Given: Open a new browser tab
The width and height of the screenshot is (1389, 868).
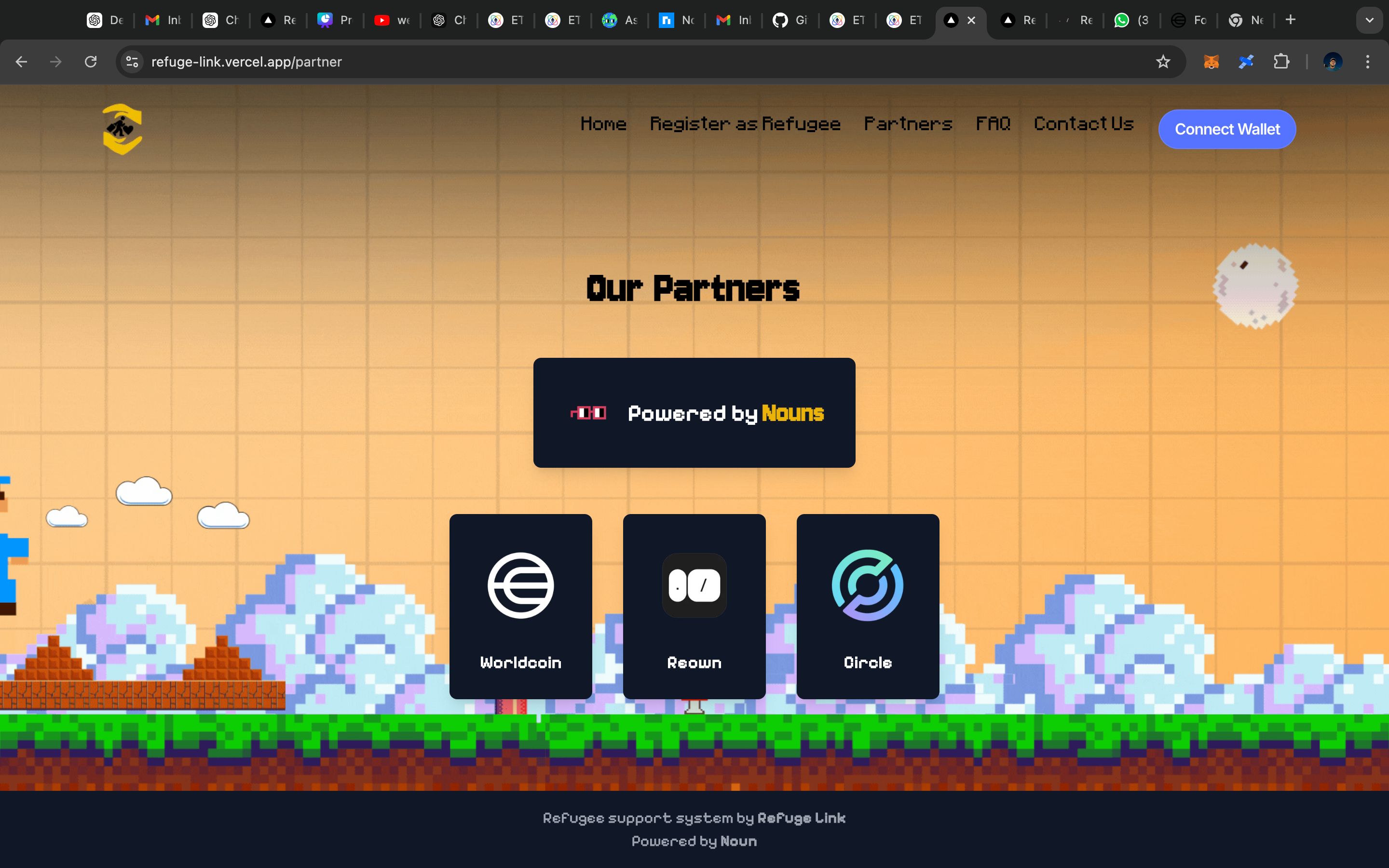Looking at the screenshot, I should (1290, 20).
